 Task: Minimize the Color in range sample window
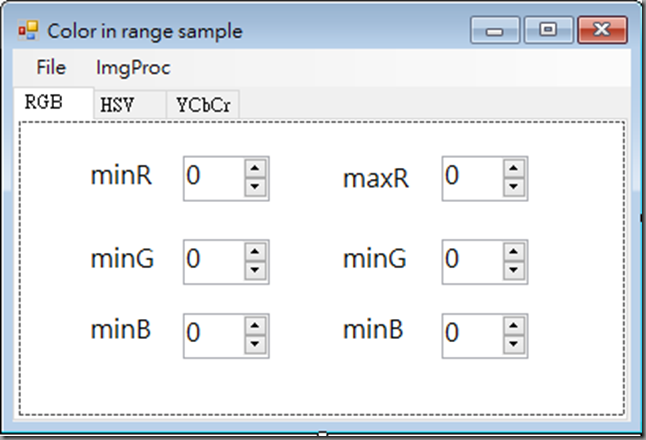[495, 30]
